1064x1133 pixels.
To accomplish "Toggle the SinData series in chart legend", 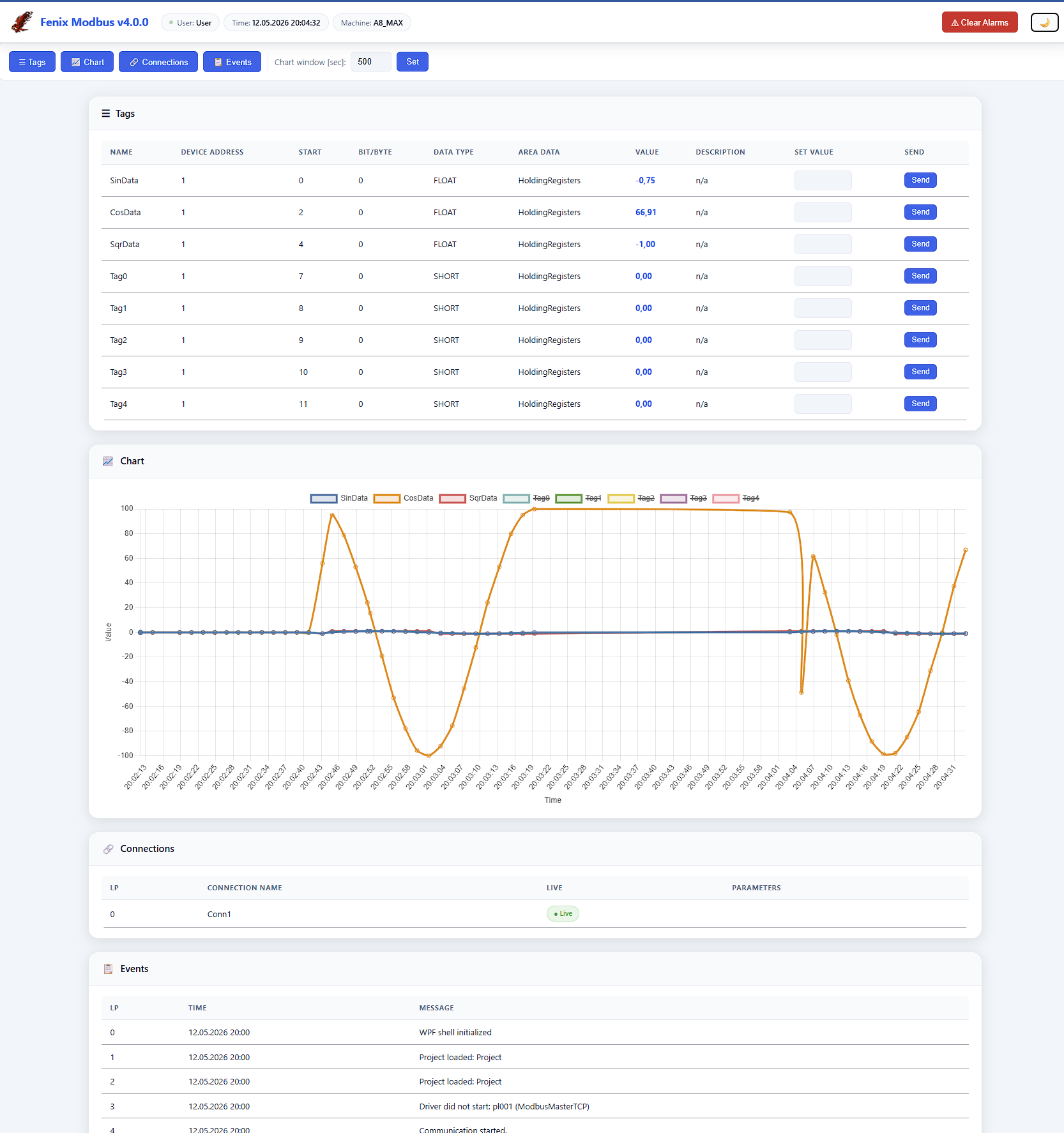I will point(339,498).
